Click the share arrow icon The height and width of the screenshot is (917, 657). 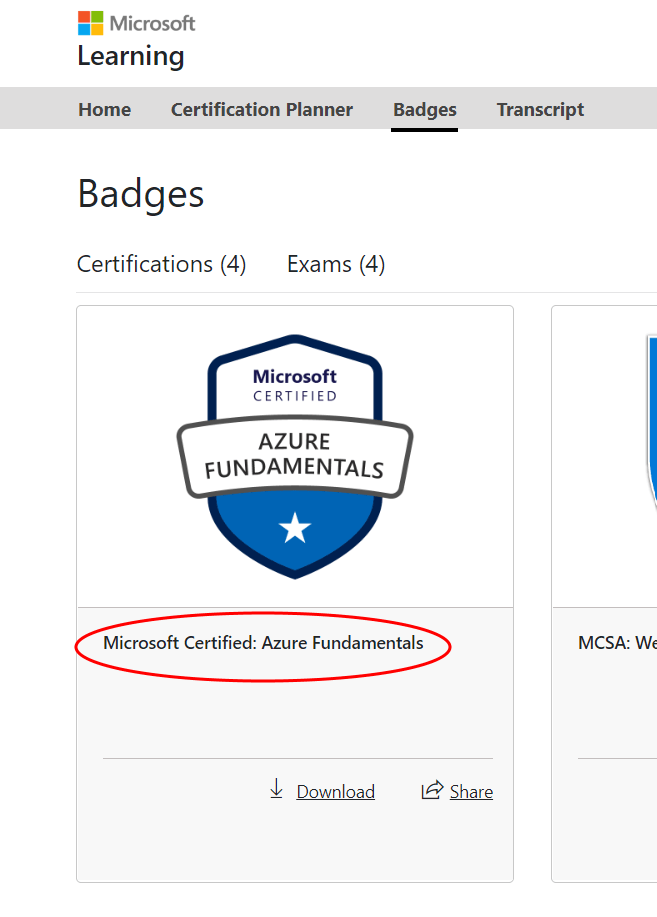[432, 790]
